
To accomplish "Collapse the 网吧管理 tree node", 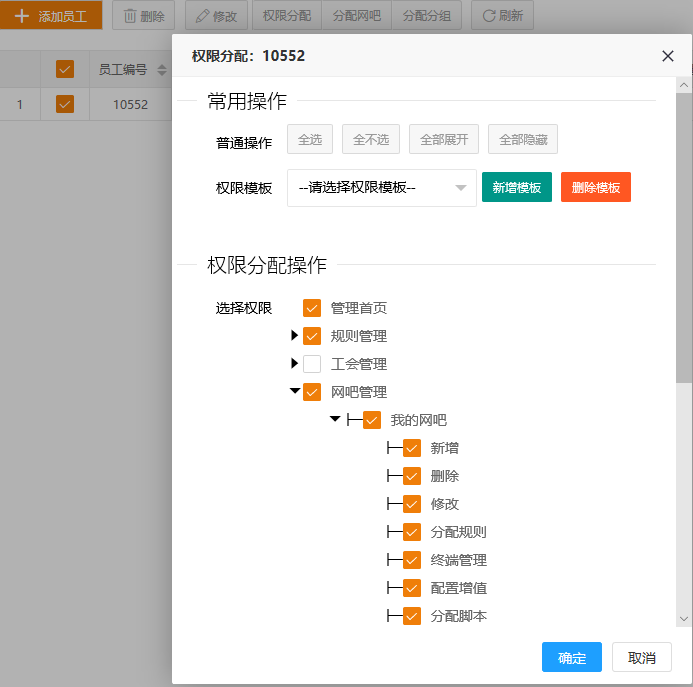I will click(x=295, y=392).
